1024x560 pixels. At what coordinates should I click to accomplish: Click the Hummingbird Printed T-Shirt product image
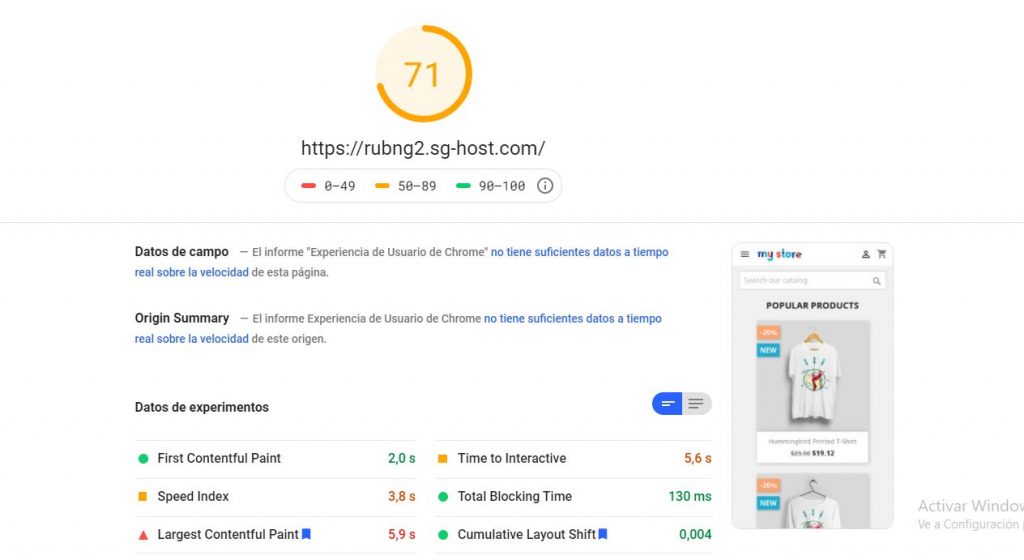click(x=812, y=376)
